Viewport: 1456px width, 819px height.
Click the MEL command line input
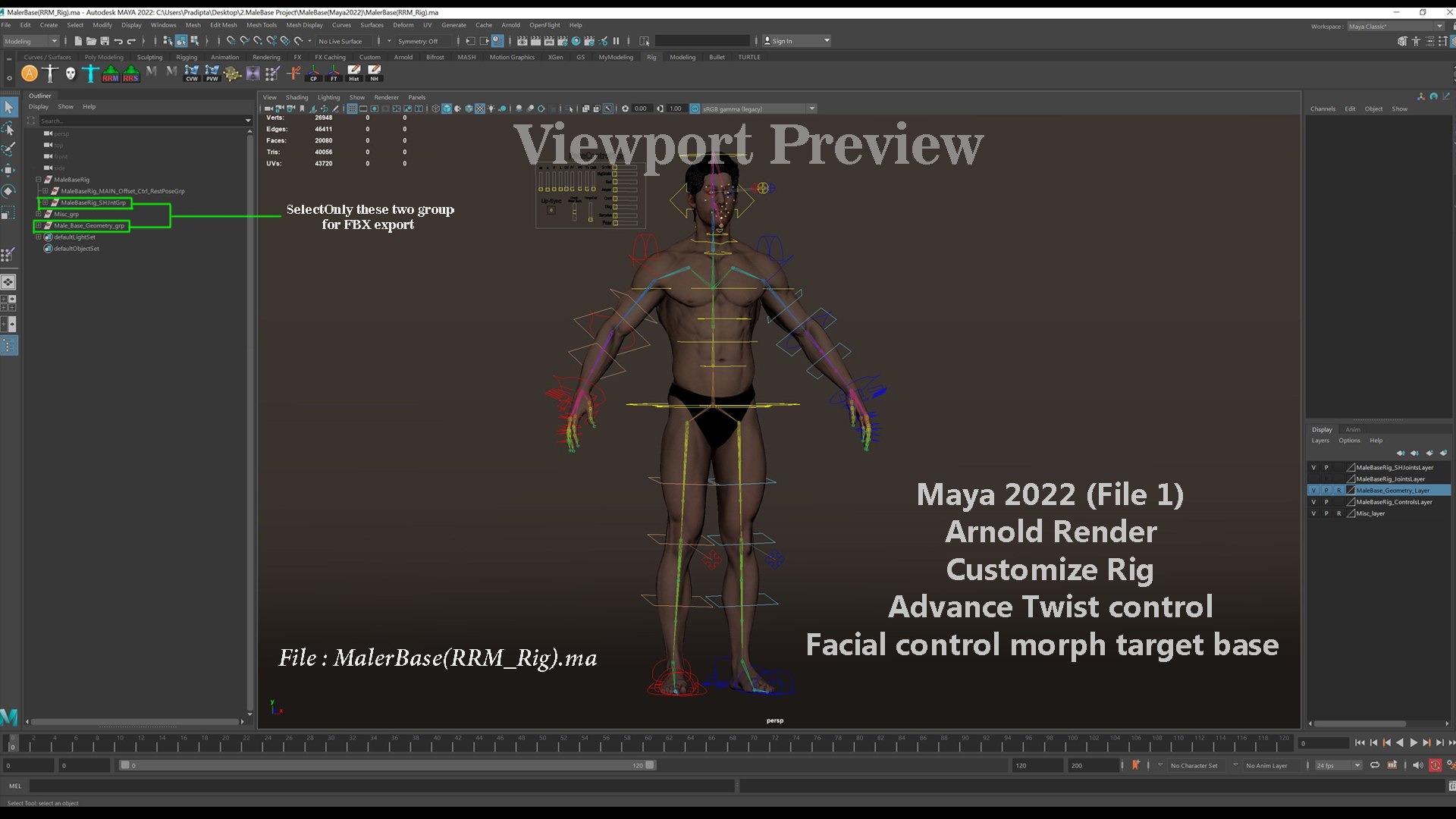[381, 786]
